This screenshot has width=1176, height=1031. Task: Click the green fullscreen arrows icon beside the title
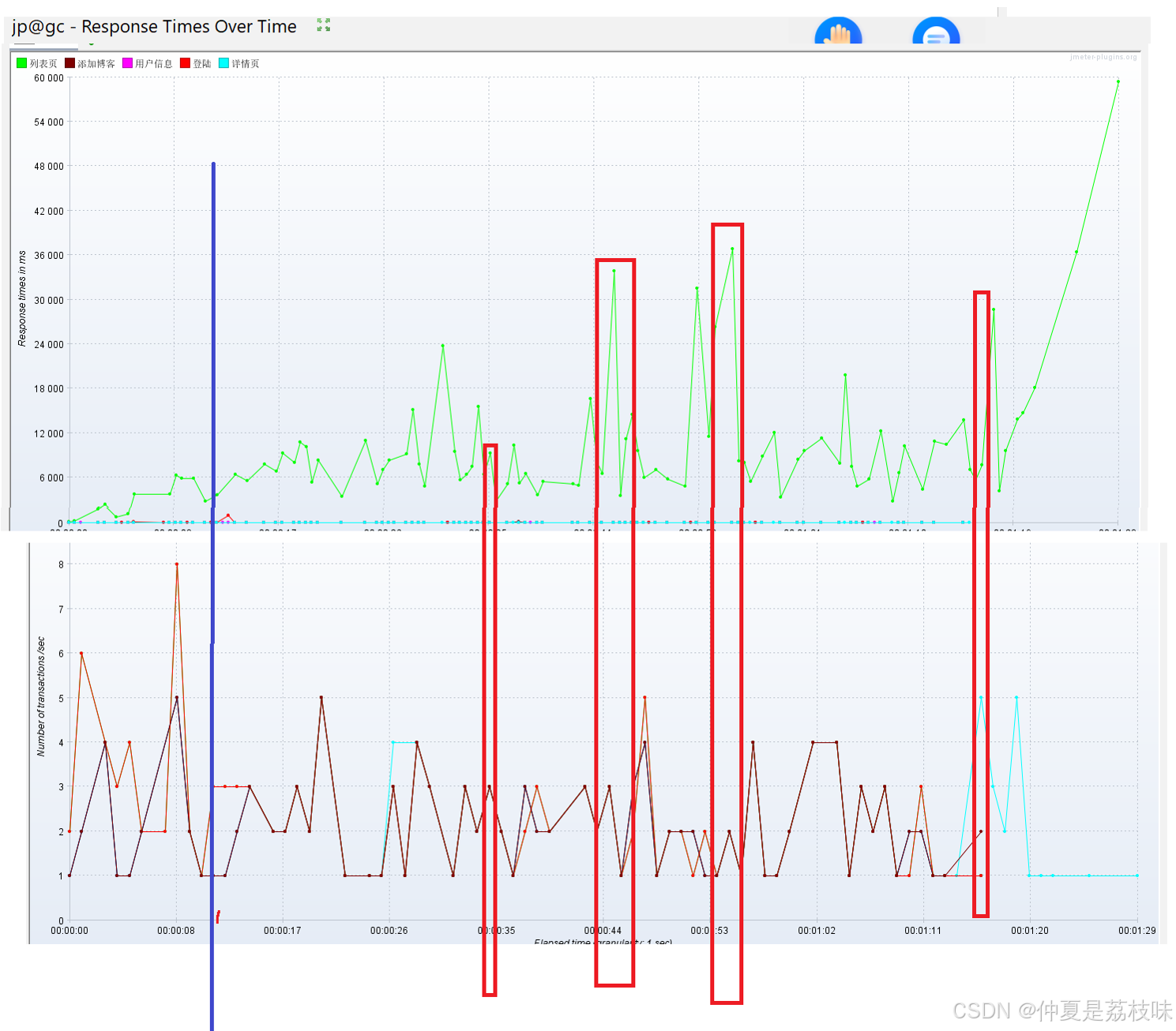click(x=324, y=25)
